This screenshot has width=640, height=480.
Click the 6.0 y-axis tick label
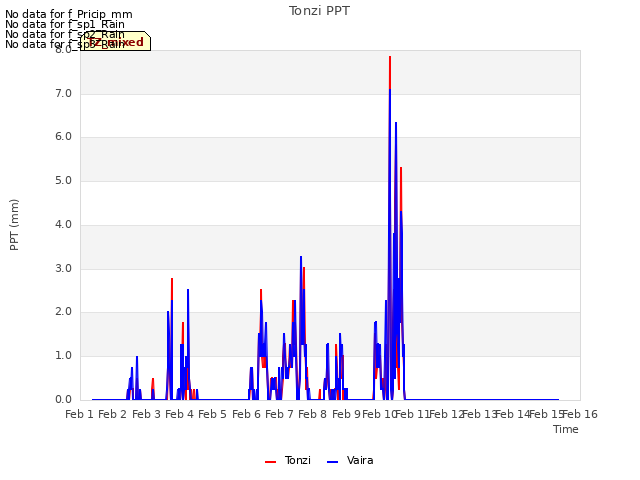(63, 137)
